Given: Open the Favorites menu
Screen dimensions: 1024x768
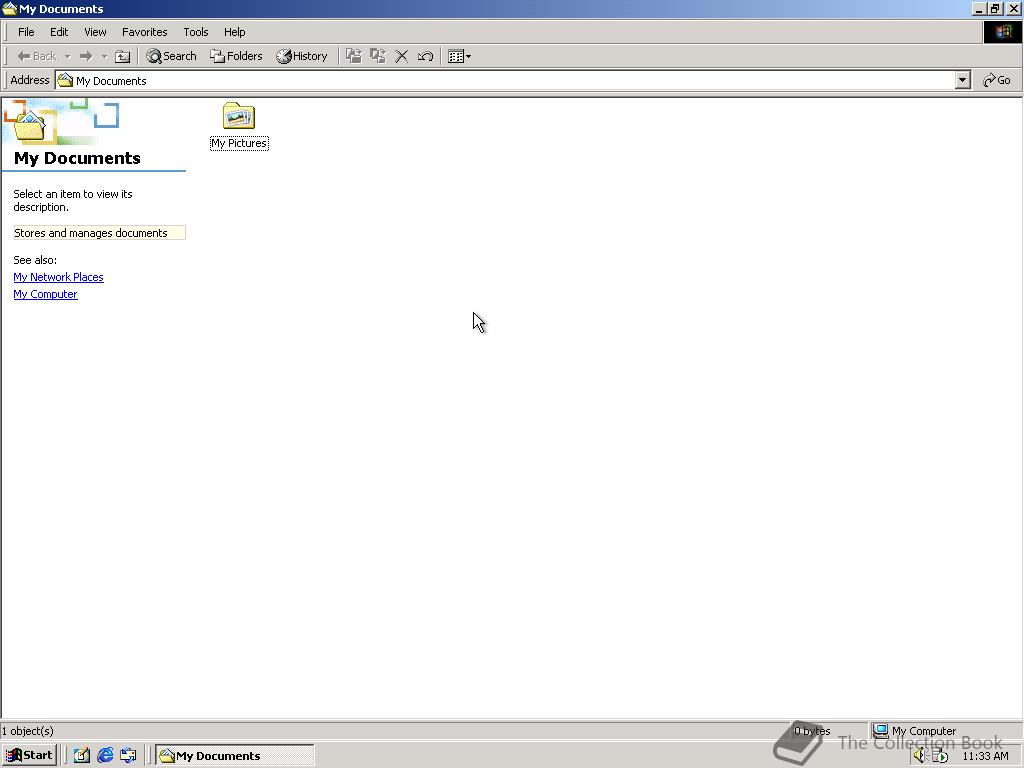Looking at the screenshot, I should pyautogui.click(x=144, y=32).
